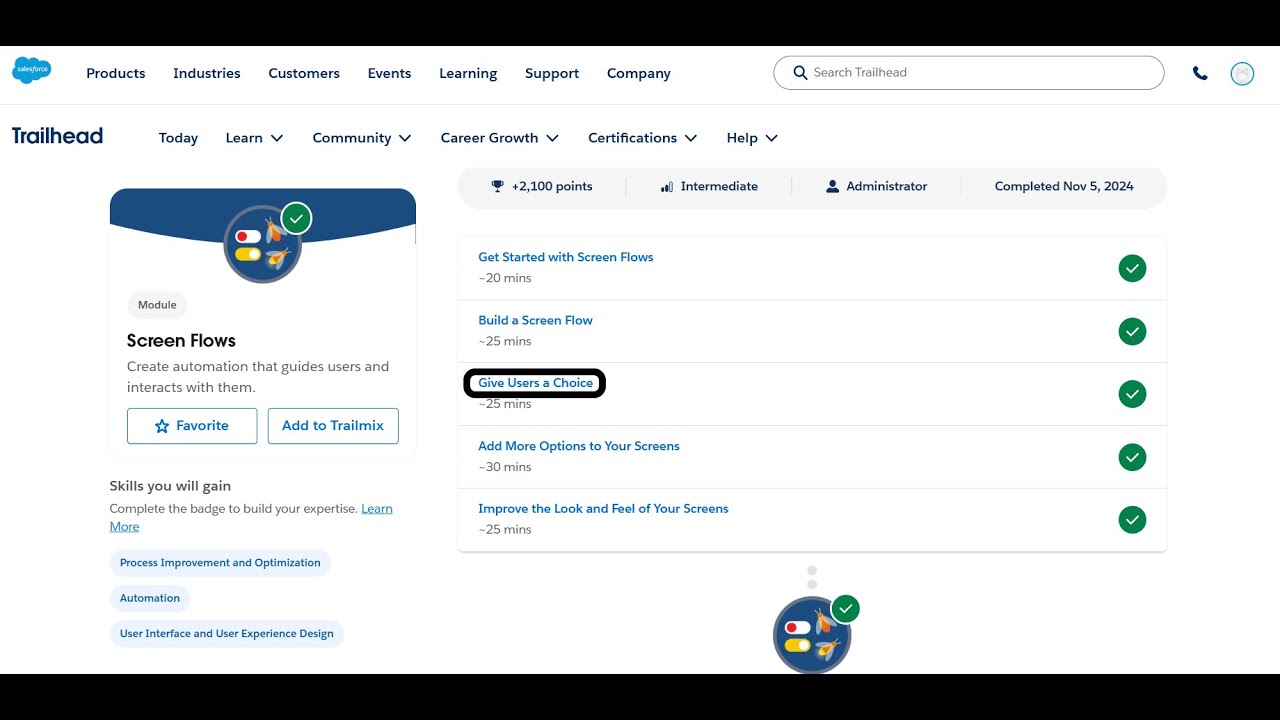
Task: Open the Events menu
Action: click(x=389, y=73)
